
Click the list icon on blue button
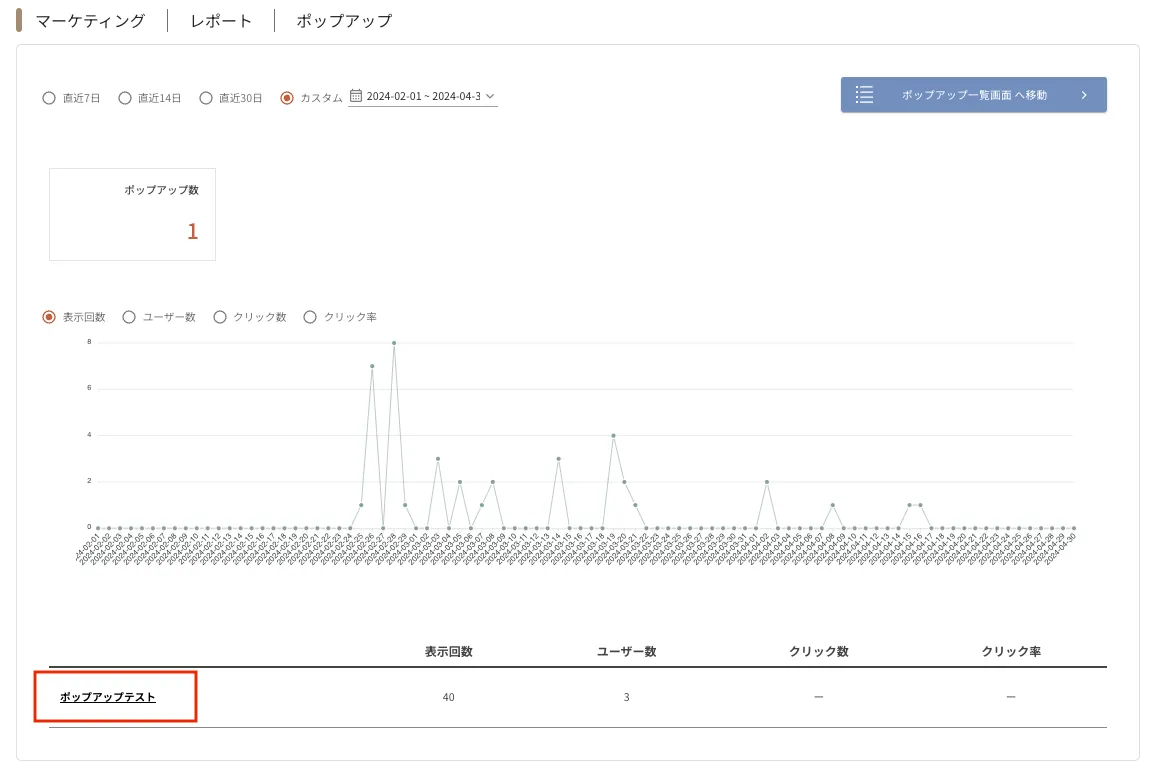865,95
